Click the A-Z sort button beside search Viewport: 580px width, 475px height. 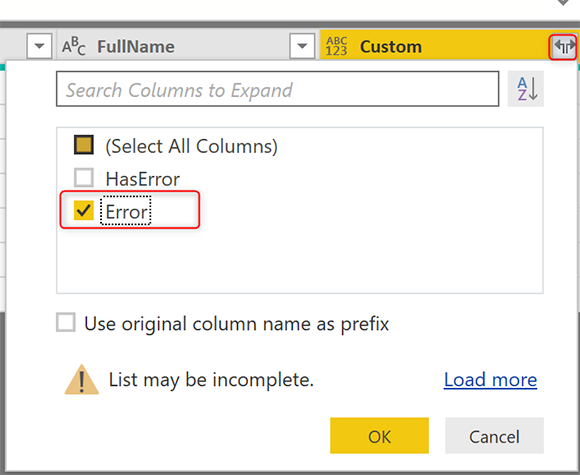pyautogui.click(x=526, y=89)
